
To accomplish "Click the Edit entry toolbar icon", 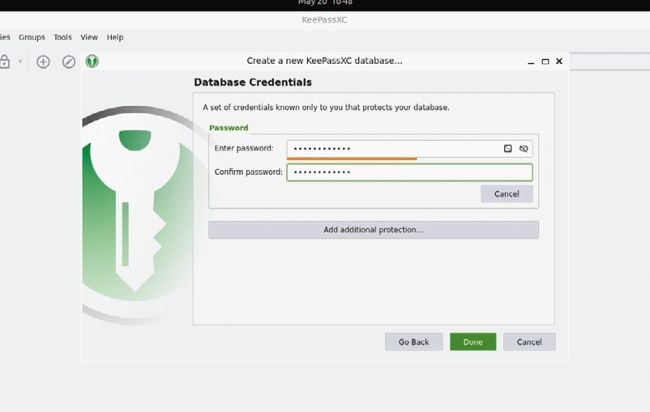I will (x=69, y=62).
